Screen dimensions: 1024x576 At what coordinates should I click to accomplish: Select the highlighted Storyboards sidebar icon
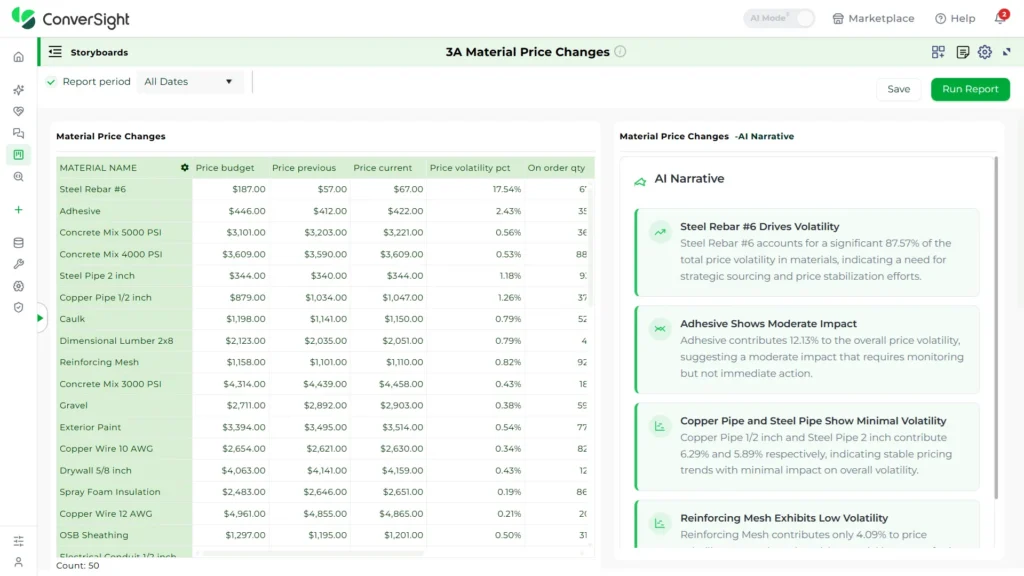point(18,155)
